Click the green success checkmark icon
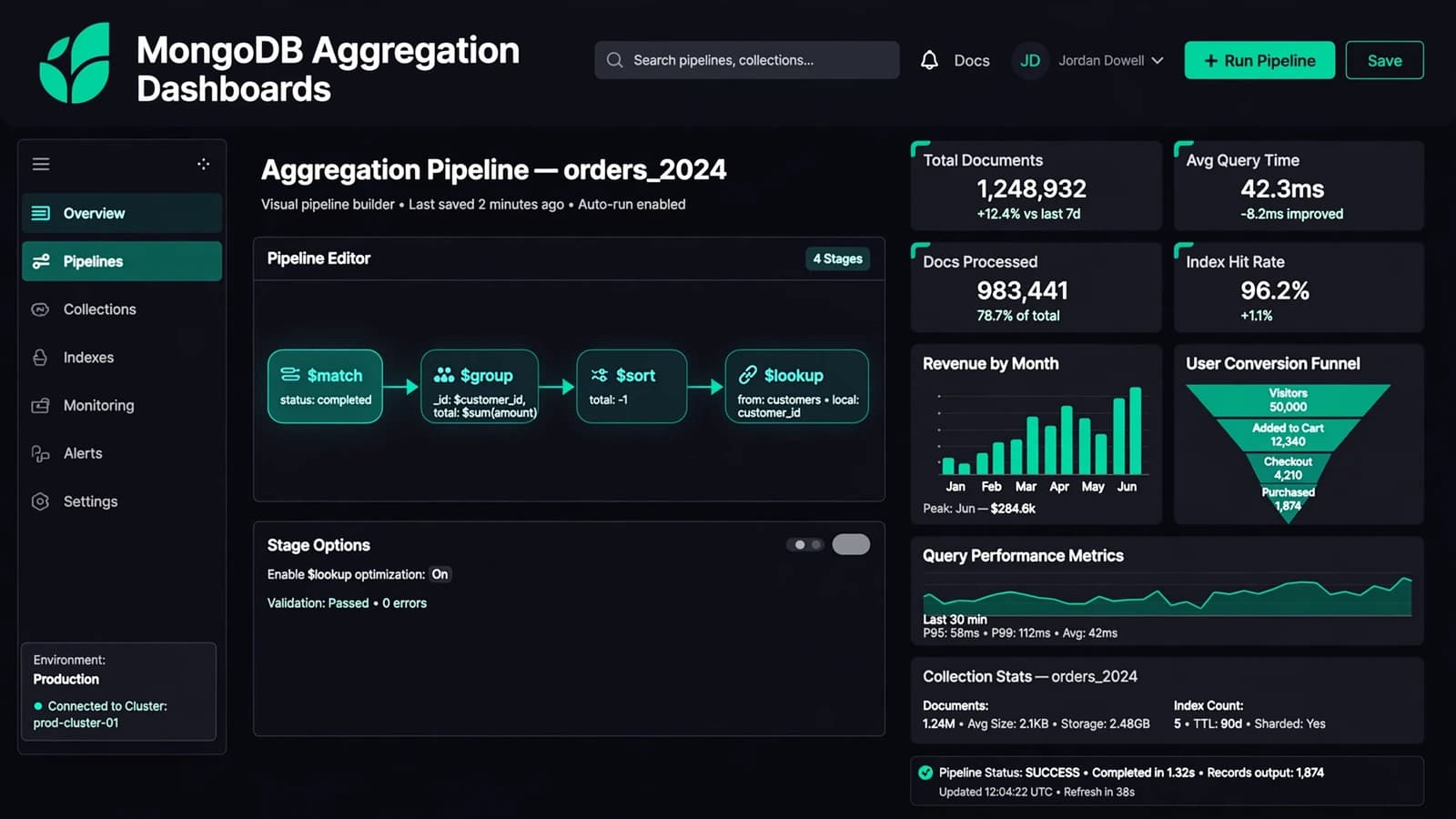 [x=925, y=773]
